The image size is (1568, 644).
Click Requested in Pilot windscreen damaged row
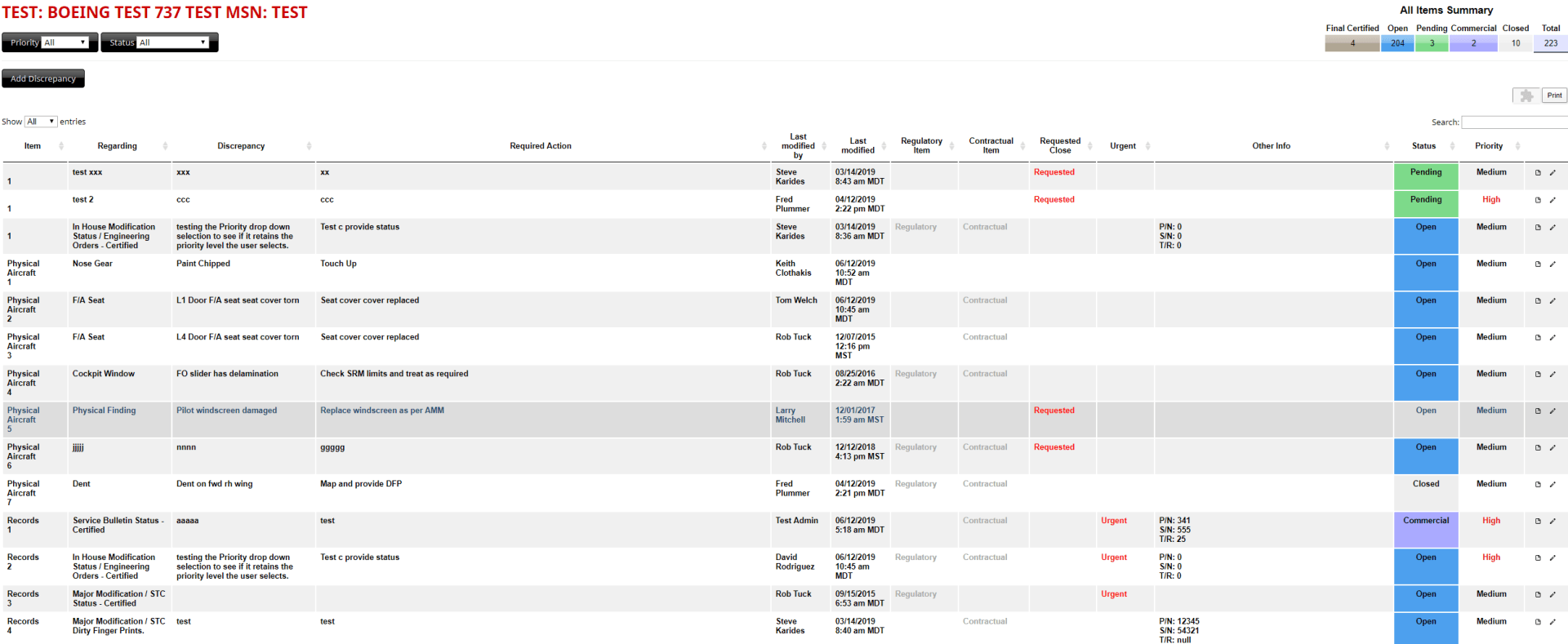coord(1053,411)
